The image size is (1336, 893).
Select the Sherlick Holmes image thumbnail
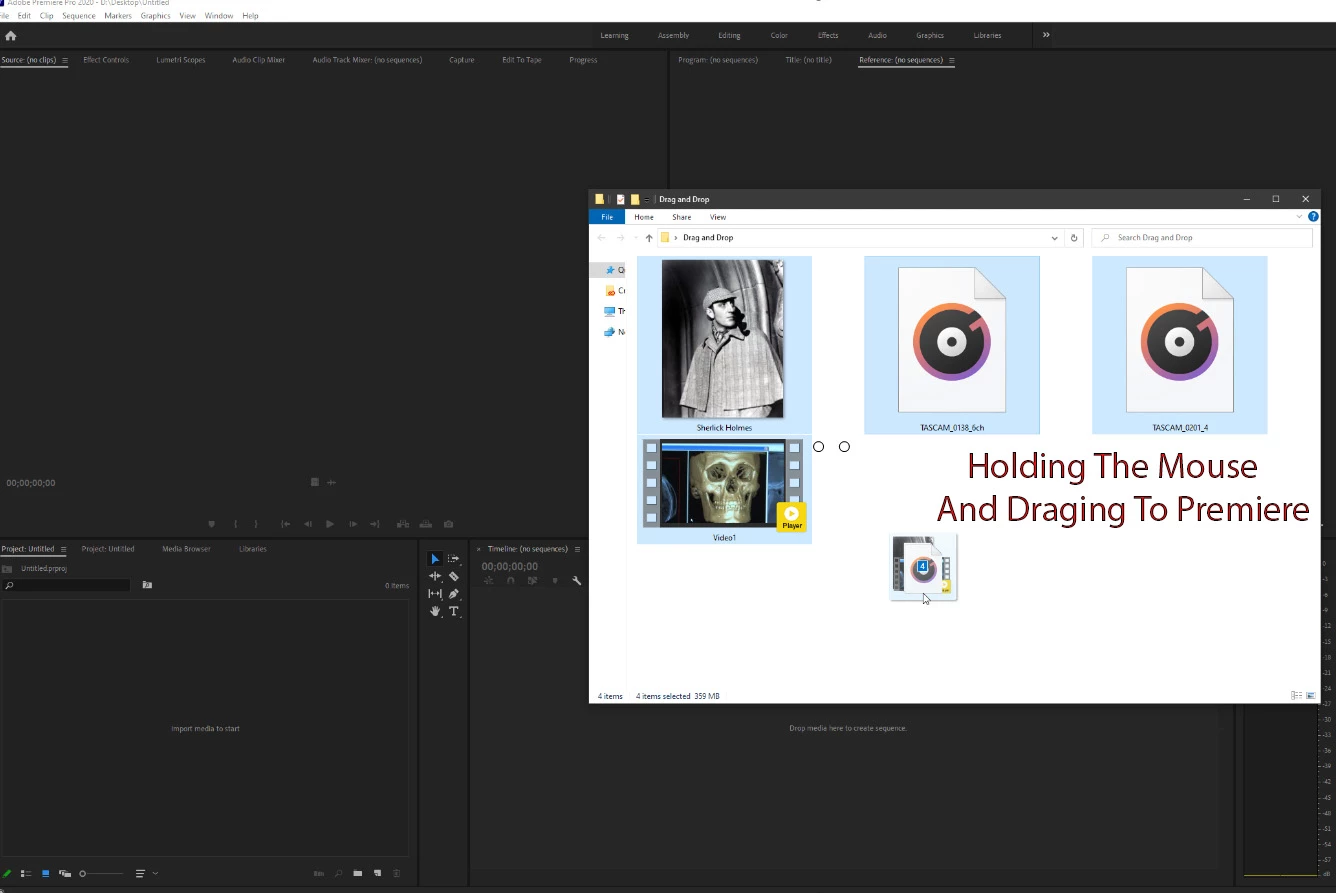point(723,339)
